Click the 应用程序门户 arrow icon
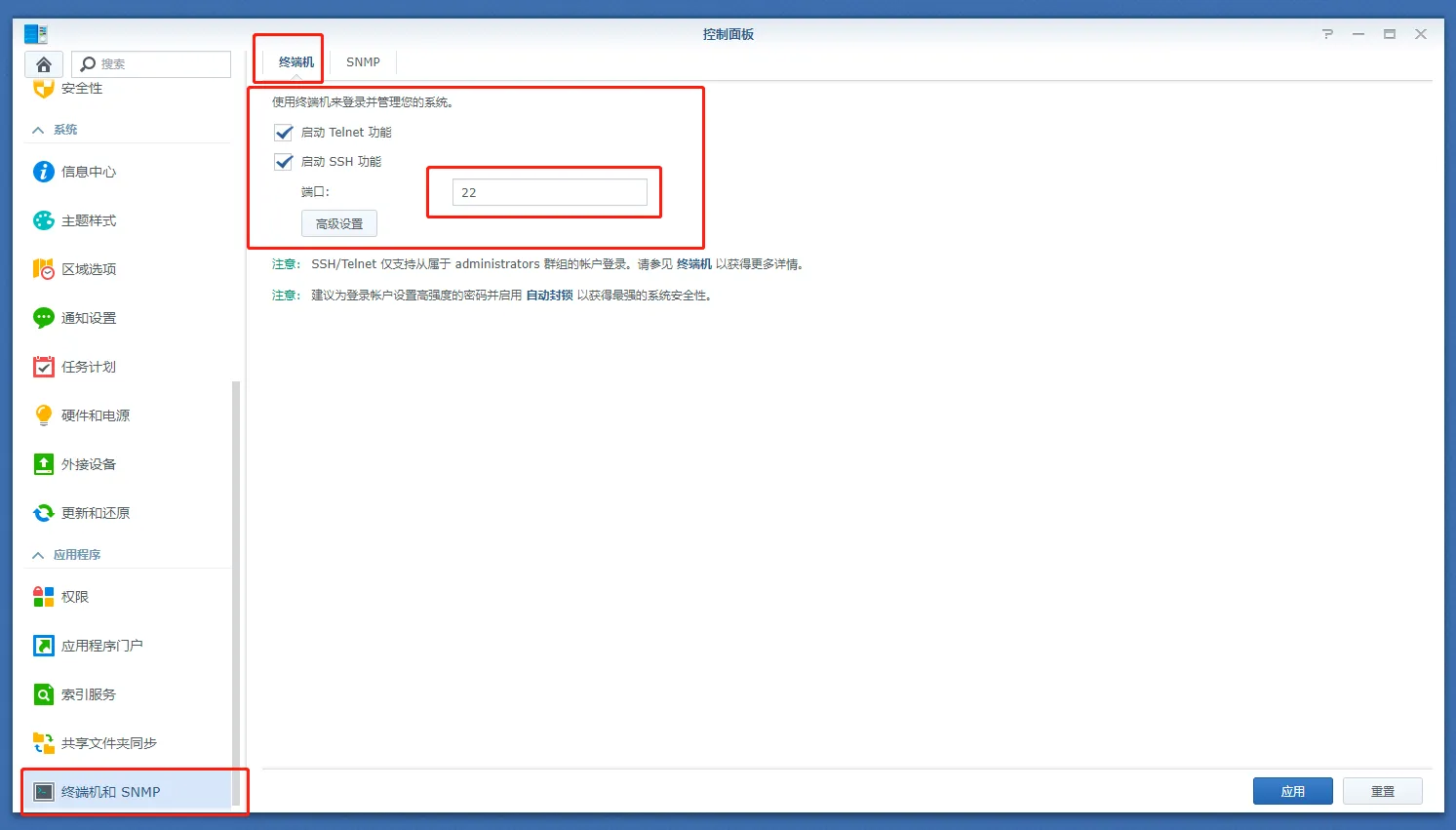1456x830 pixels. [x=44, y=646]
